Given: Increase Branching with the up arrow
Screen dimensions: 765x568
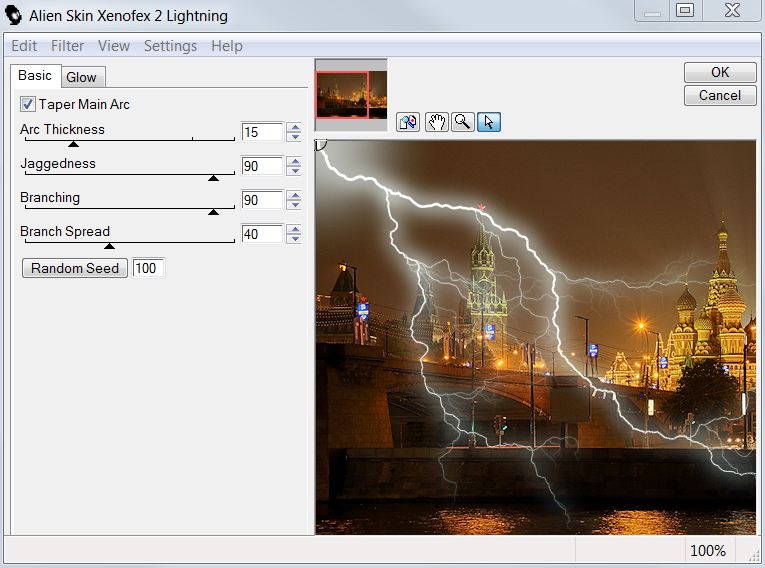Looking at the screenshot, I should click(294, 196).
